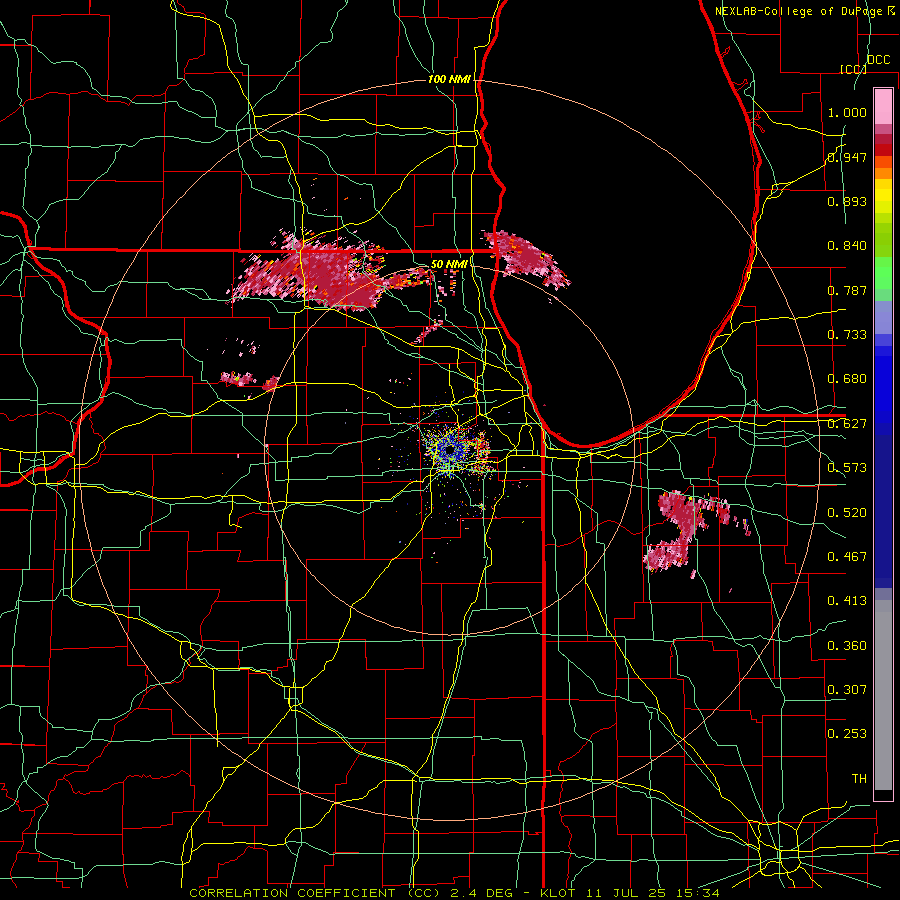Select the 0.893 scale value

point(847,201)
